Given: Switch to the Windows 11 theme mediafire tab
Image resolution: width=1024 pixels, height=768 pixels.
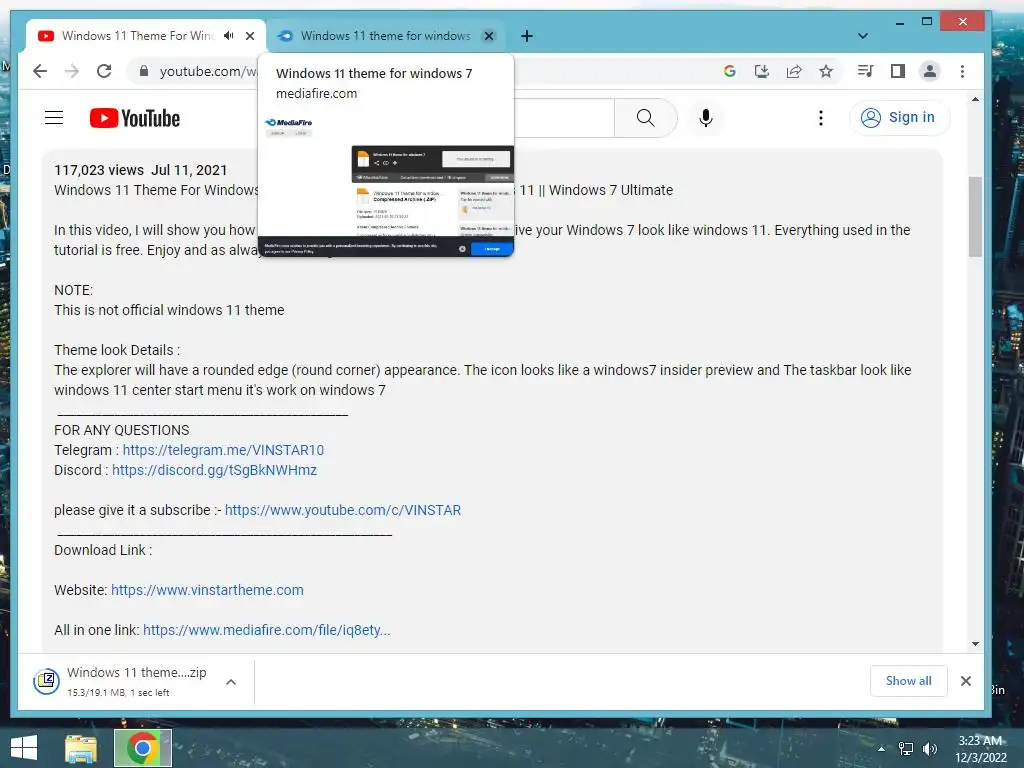Looking at the screenshot, I should coord(385,36).
